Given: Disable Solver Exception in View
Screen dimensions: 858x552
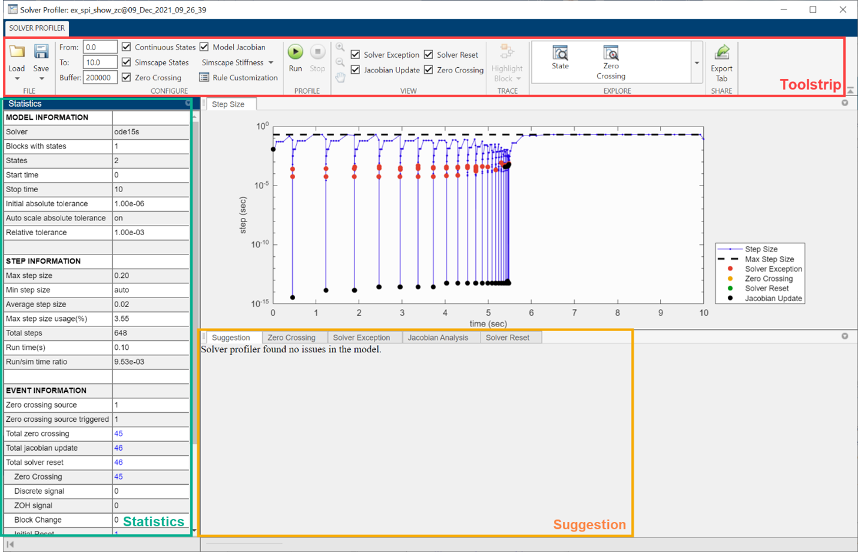Looking at the screenshot, I should pos(355,54).
